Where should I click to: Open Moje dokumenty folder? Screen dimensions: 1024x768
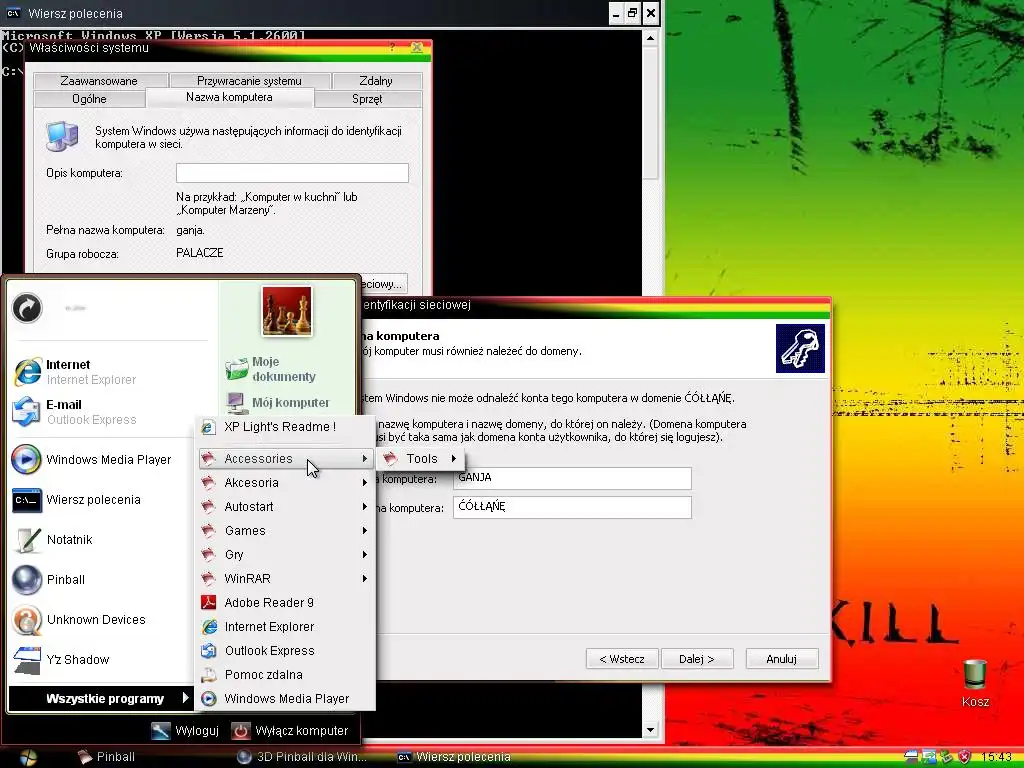(270, 369)
